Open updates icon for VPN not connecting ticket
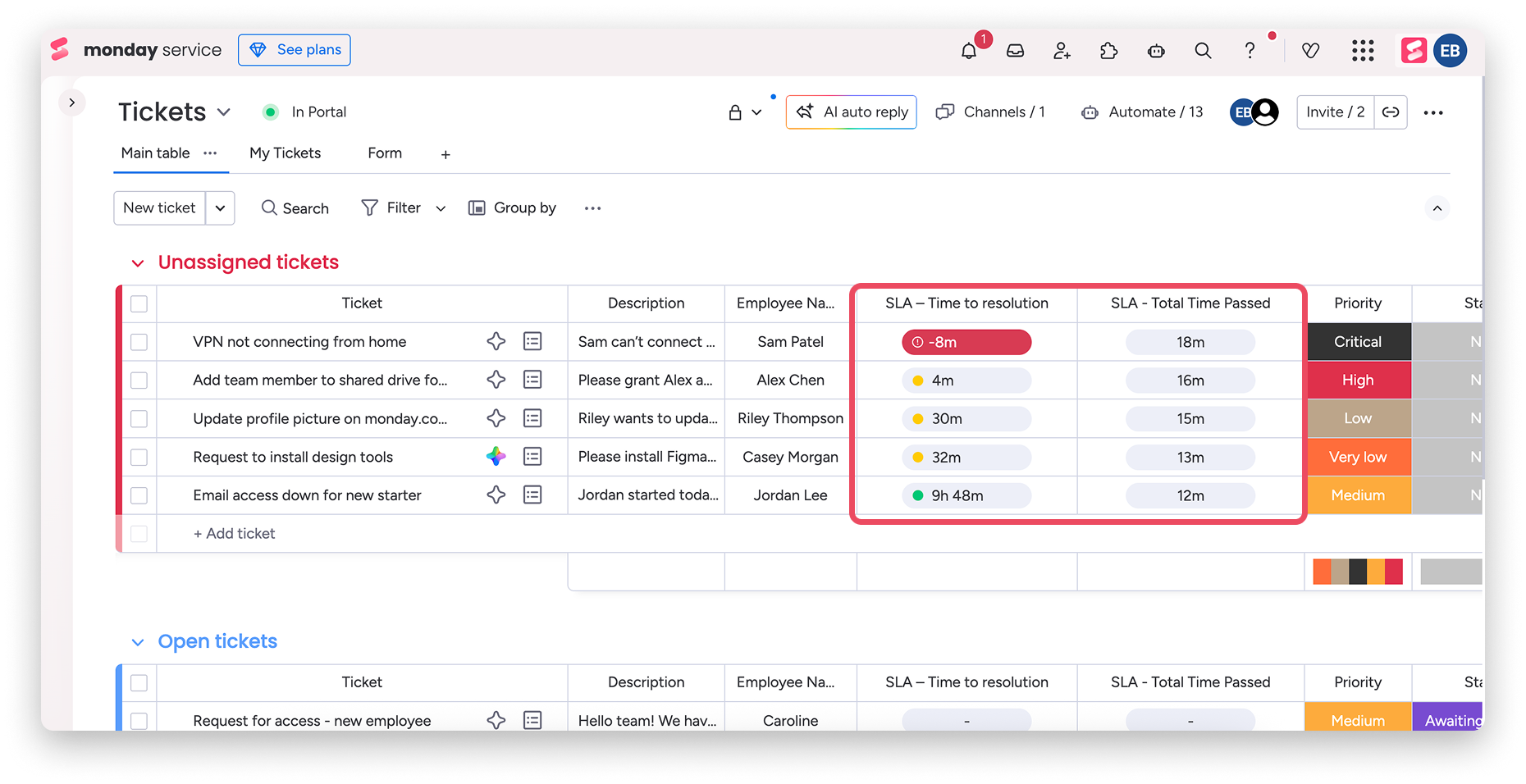Viewport: 1526px width, 784px height. 532,341
